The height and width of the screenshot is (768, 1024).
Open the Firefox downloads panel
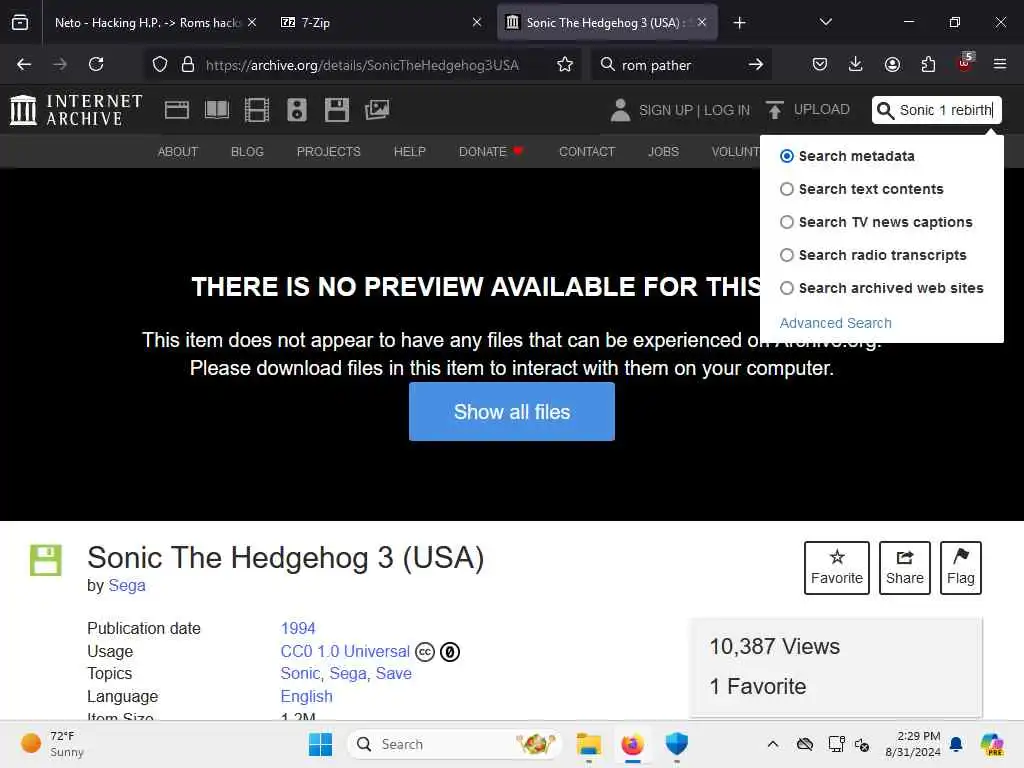856,64
